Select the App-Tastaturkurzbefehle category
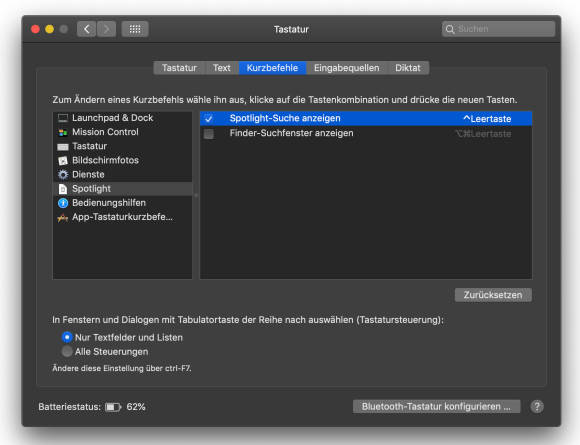 122,217
